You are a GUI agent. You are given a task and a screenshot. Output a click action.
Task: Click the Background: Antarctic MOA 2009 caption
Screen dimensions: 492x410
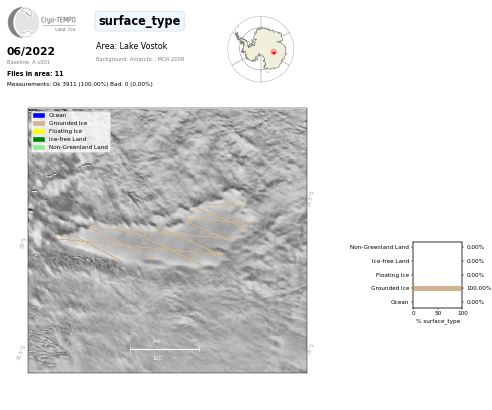tap(140, 59)
